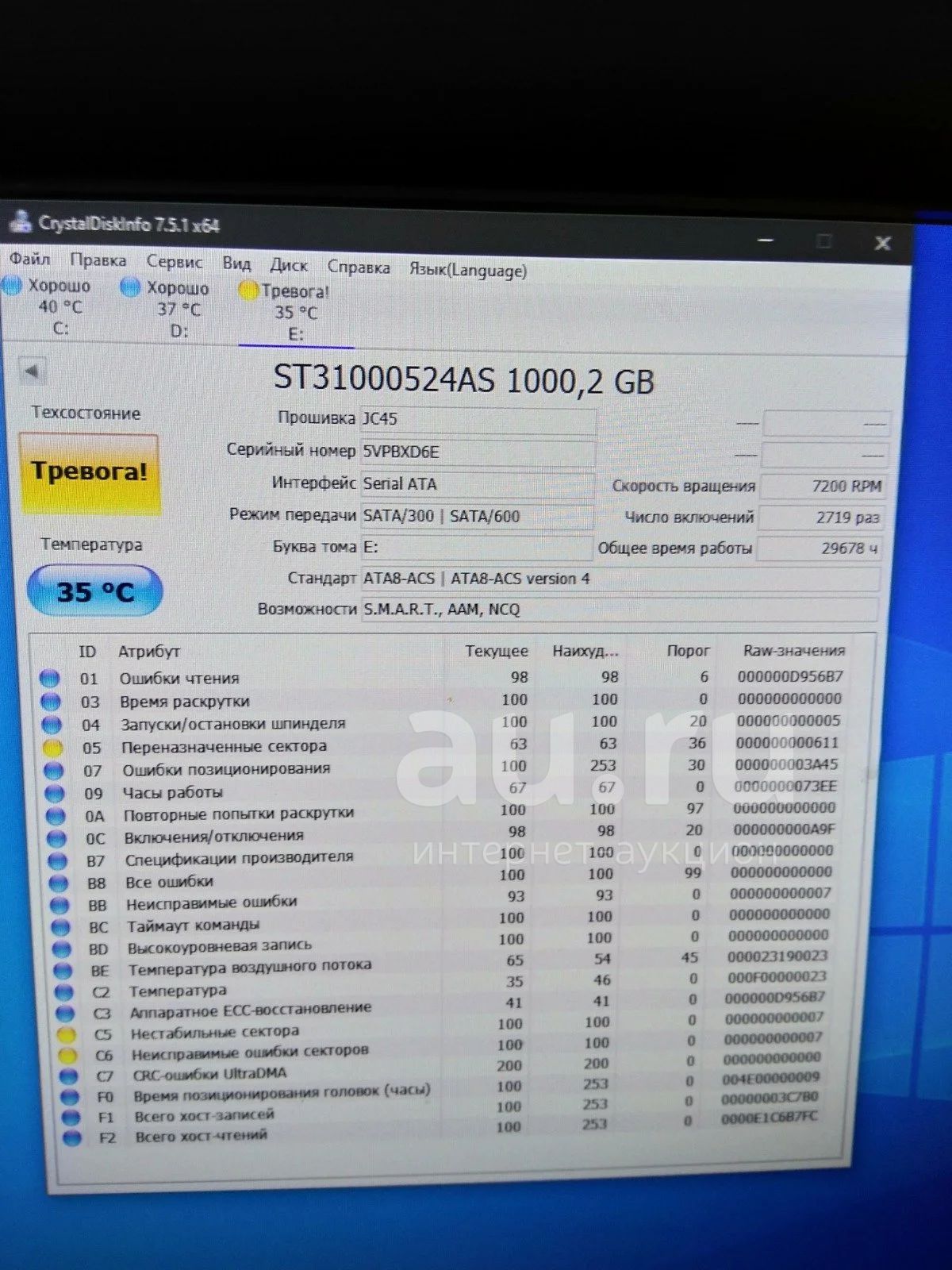Open the Файл menu
The height and width of the screenshot is (1270, 952).
pyautogui.click(x=29, y=259)
